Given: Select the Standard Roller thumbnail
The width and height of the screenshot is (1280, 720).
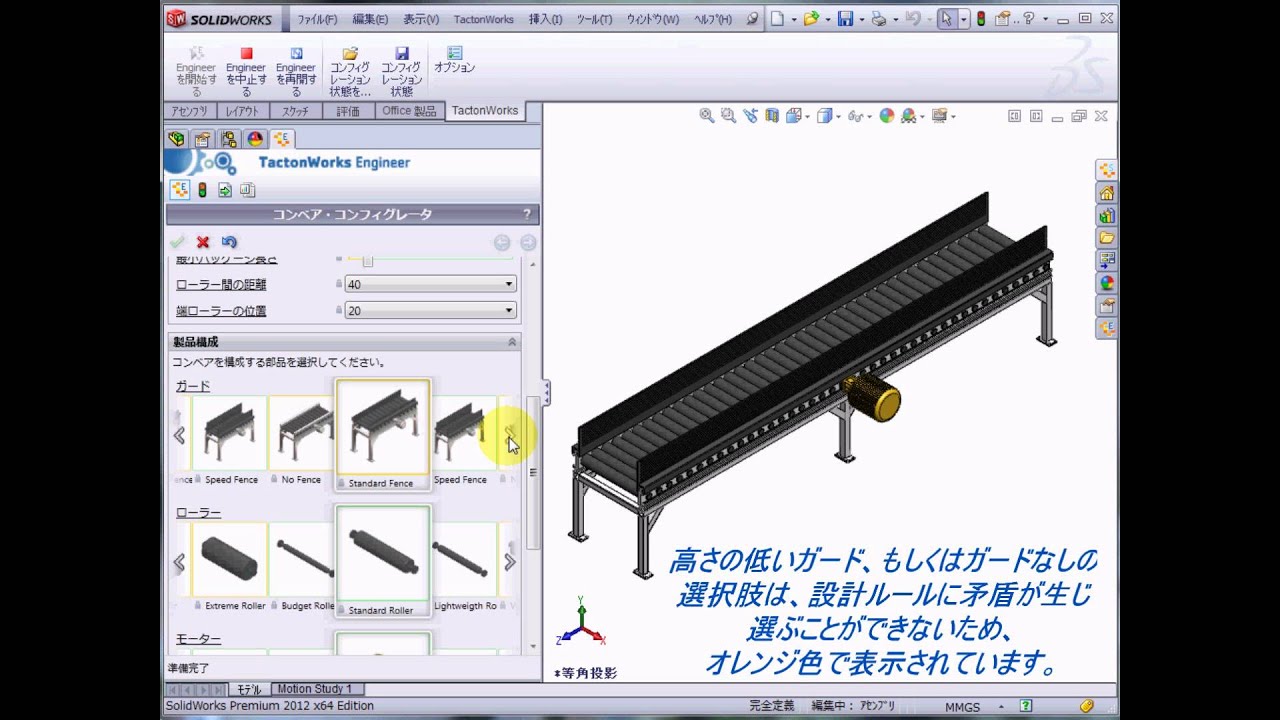Looking at the screenshot, I should pyautogui.click(x=383, y=560).
